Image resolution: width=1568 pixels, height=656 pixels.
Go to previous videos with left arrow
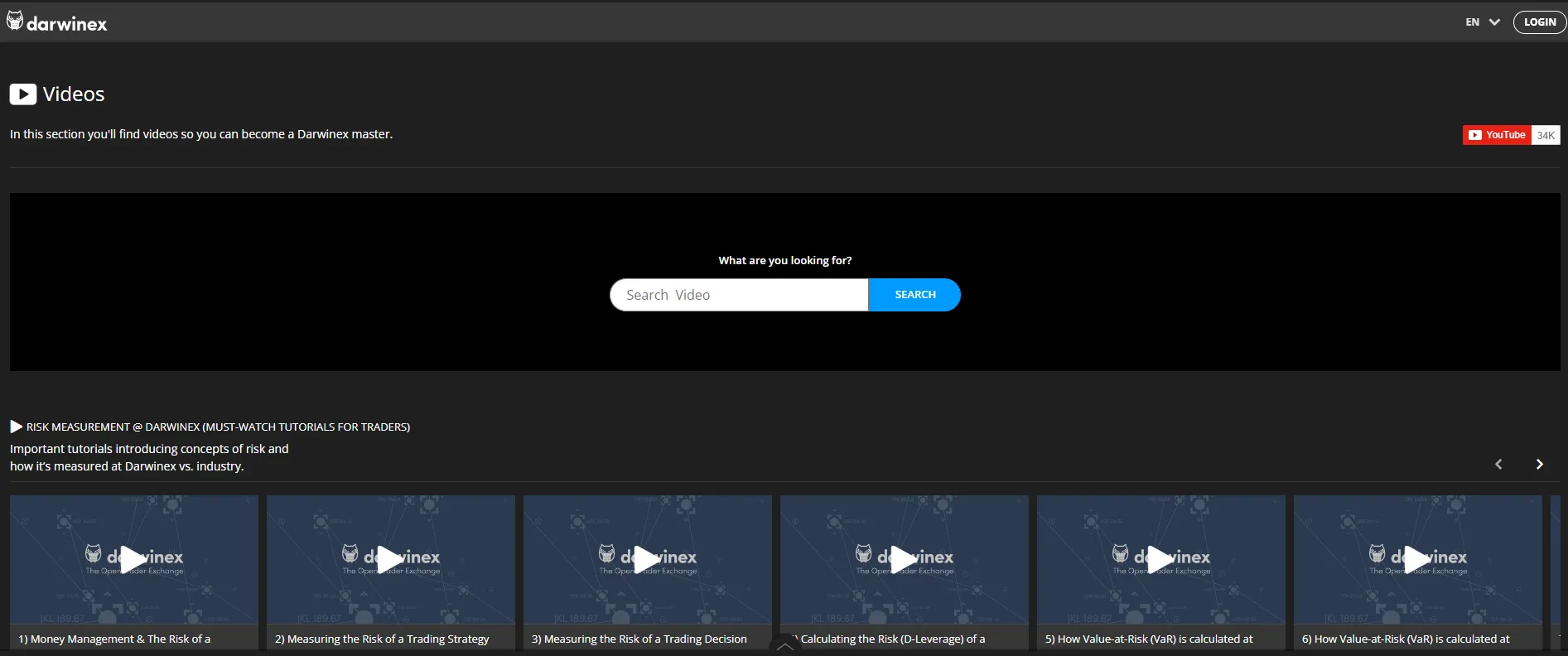[x=1498, y=465]
